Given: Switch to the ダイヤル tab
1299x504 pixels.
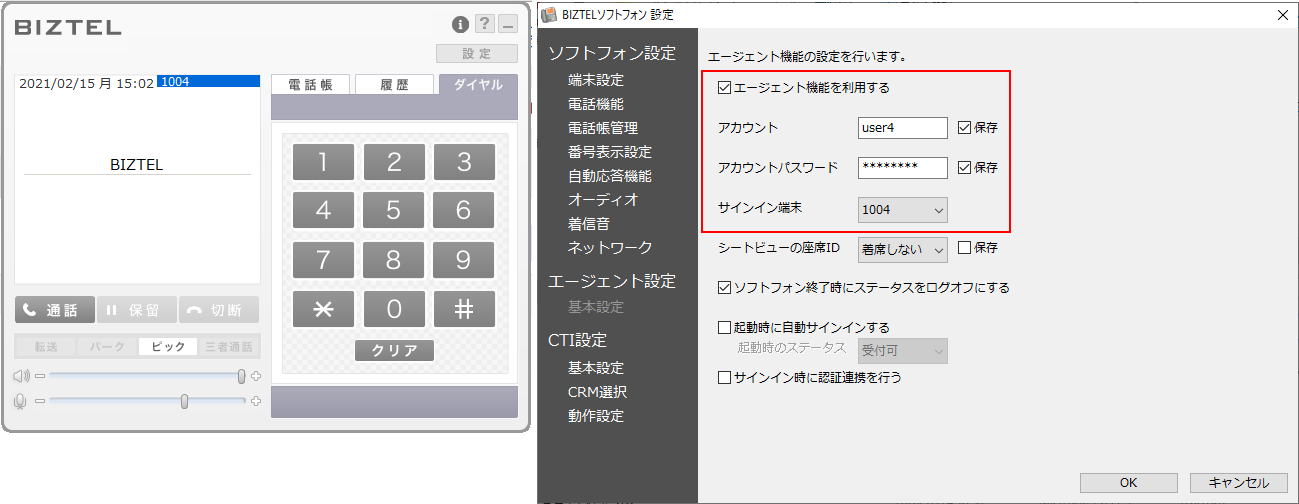Looking at the screenshot, I should (478, 85).
